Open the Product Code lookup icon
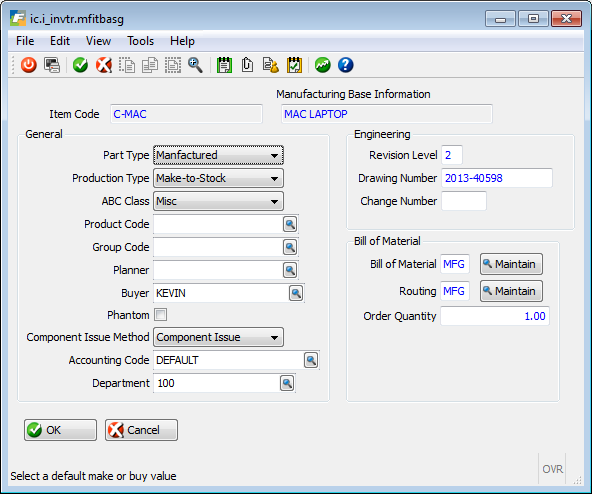The image size is (592, 494). pos(290,224)
